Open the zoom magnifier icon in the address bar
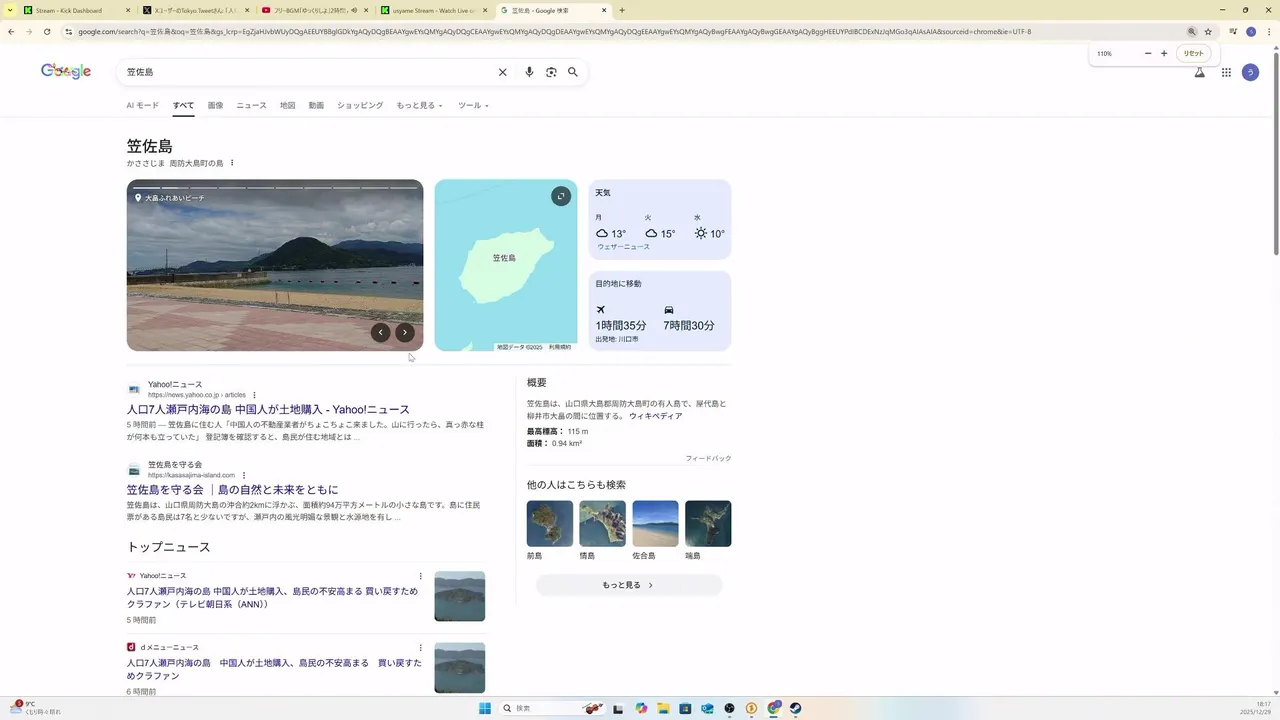Screen dimensions: 1280x720 pos(1191,31)
